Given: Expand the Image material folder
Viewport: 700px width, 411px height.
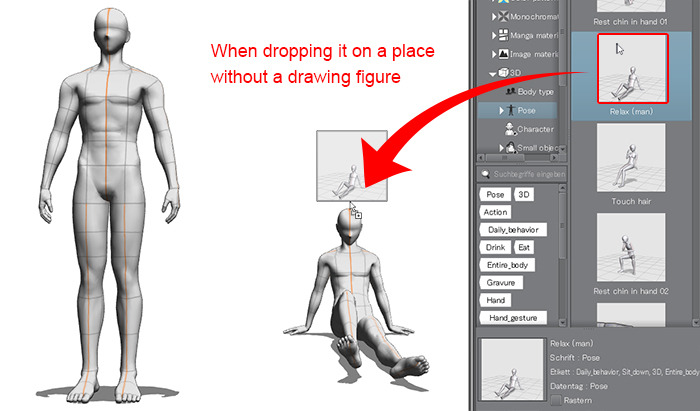Looking at the screenshot, I should [494, 54].
